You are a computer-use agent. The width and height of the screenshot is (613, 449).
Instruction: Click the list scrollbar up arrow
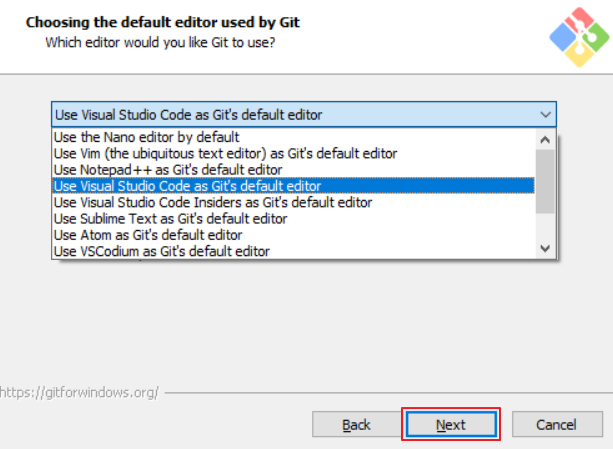545,140
